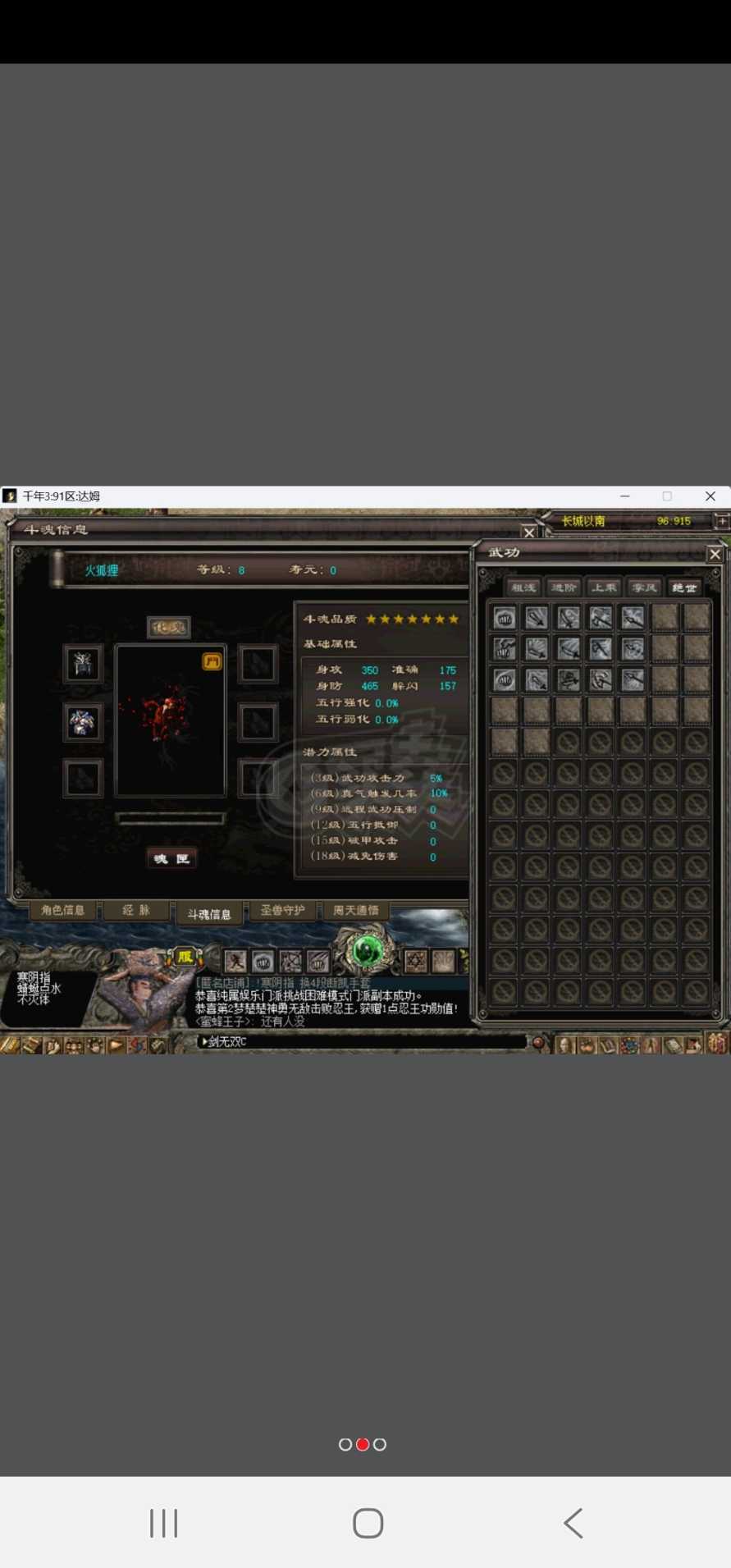Click the anonymous shop chat message

coord(283,983)
